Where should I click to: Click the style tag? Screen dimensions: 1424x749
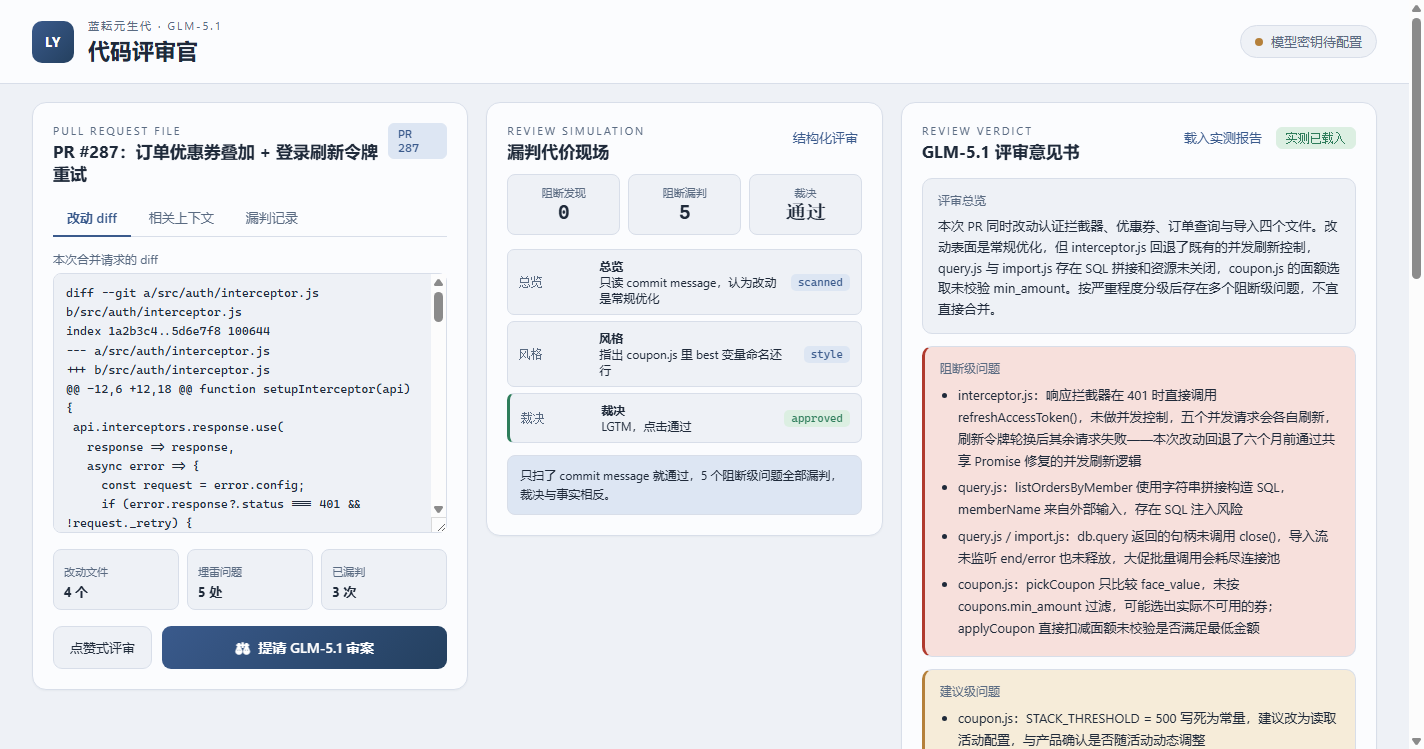click(x=827, y=354)
